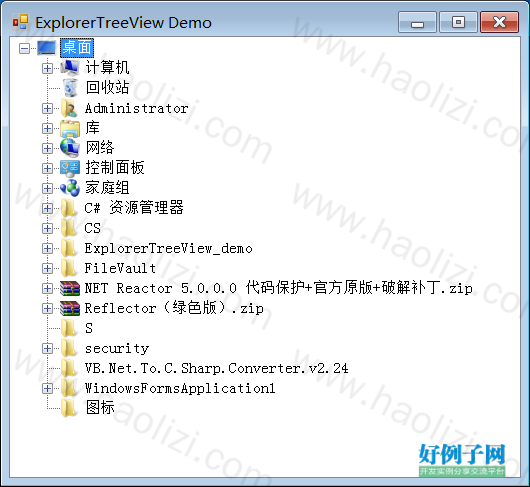Click the 控制面板 control panel icon
The height and width of the screenshot is (487, 530).
coord(70,168)
